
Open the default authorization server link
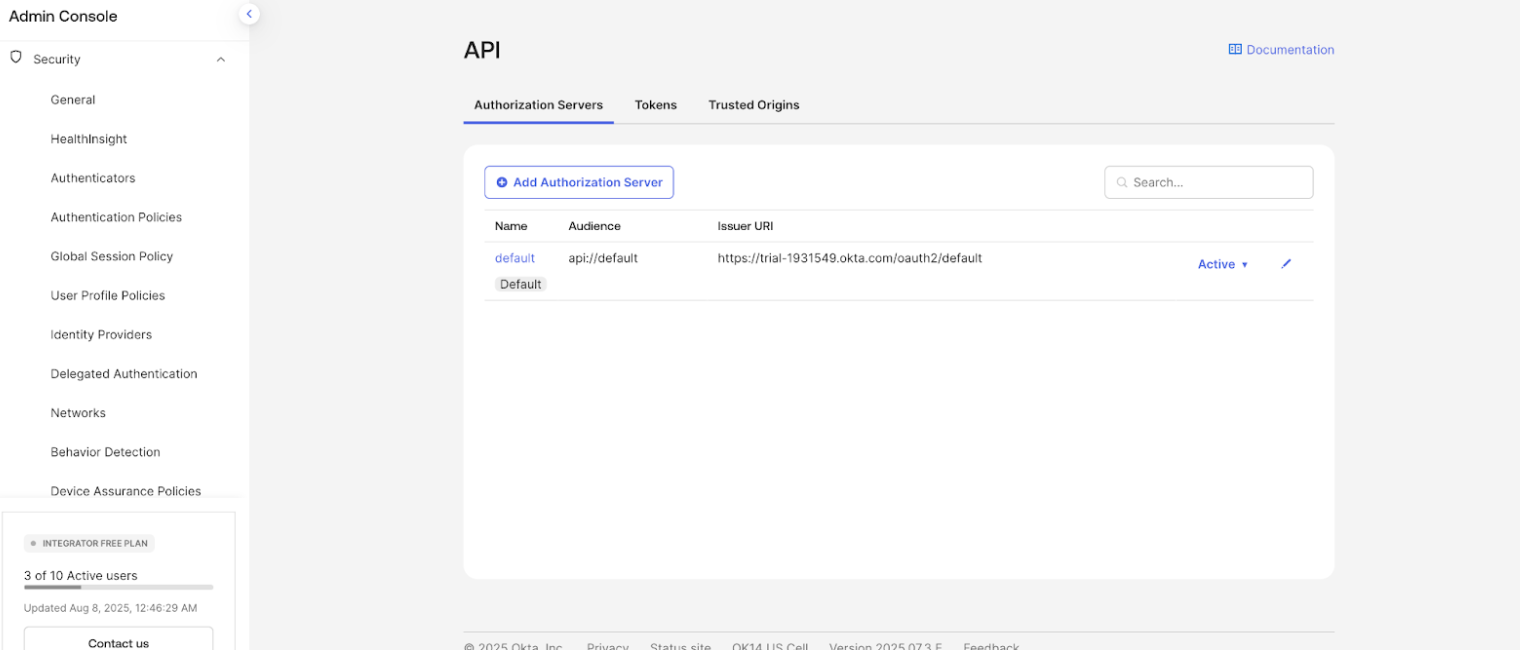tap(514, 258)
